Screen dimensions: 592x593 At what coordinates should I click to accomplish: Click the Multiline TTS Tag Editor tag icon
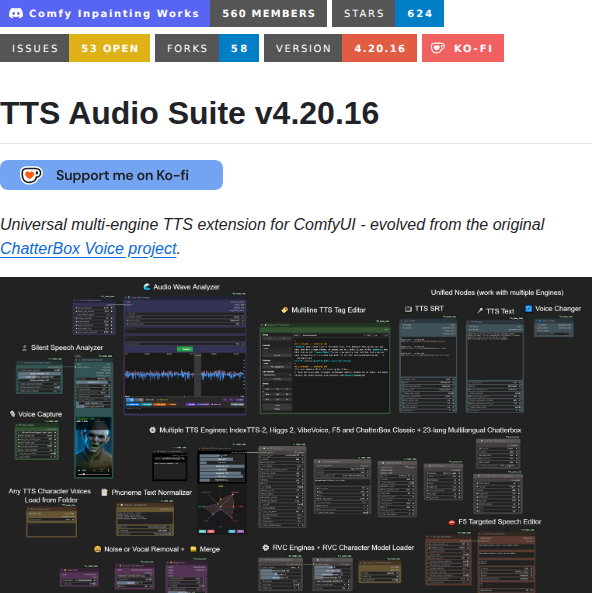tap(285, 310)
